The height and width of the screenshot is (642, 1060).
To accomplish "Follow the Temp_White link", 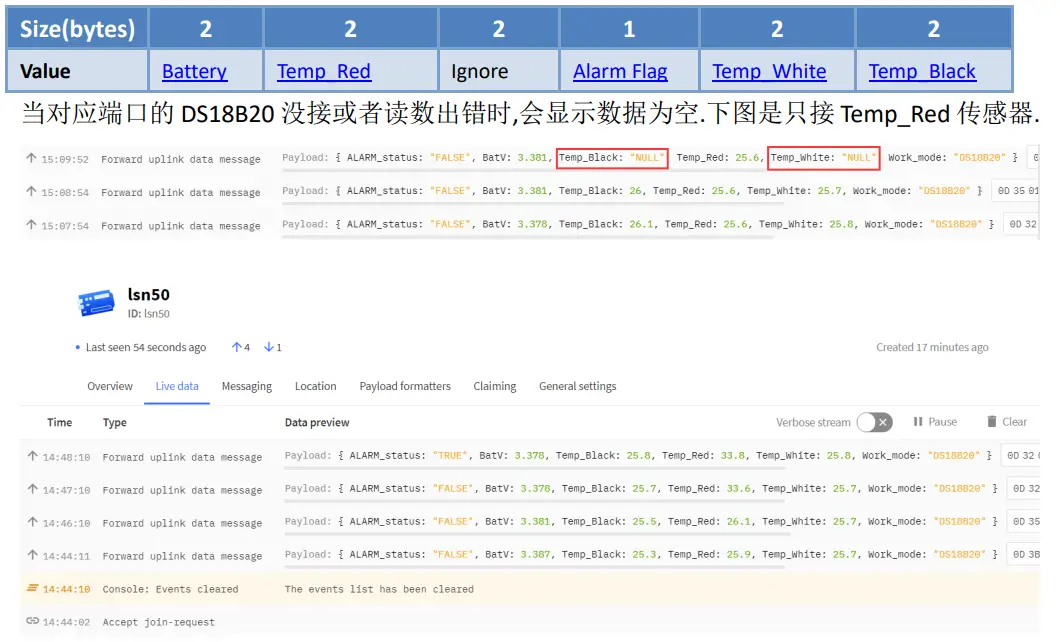I will (769, 72).
